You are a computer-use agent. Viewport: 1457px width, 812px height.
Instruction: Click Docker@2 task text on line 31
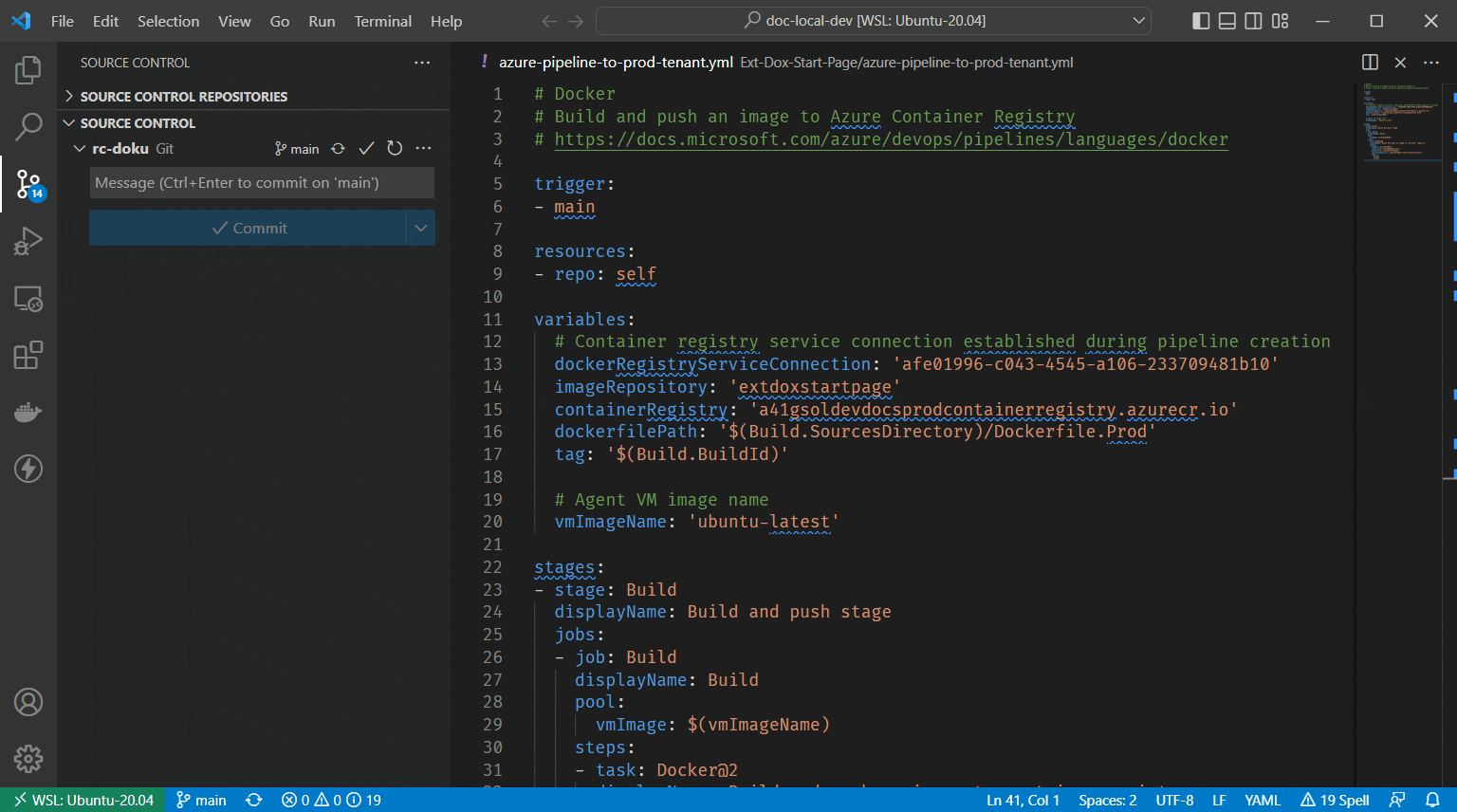click(697, 770)
